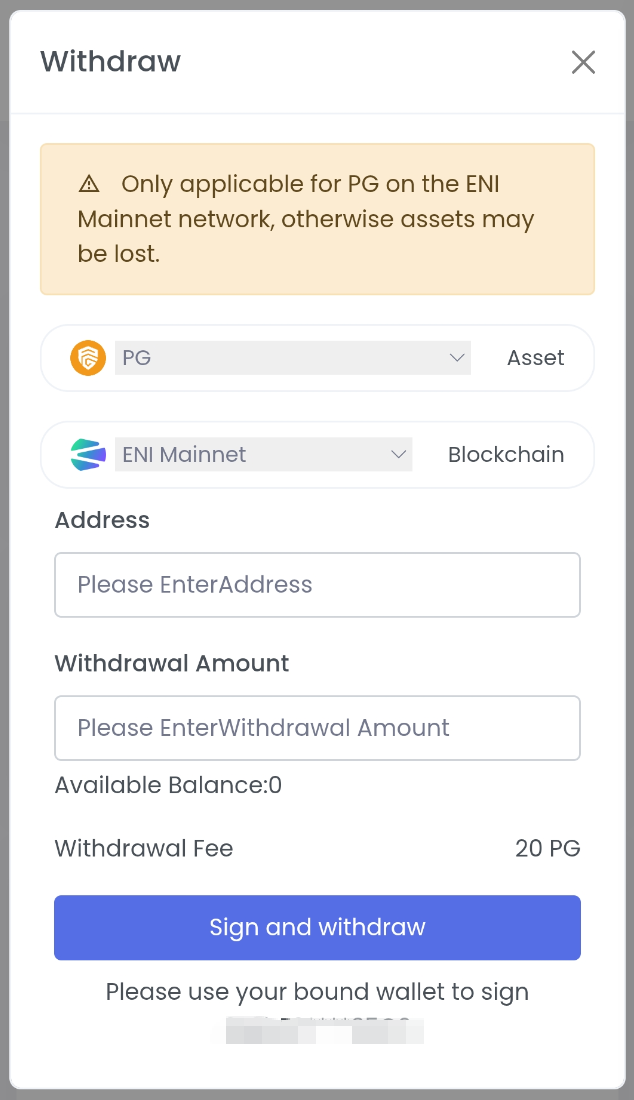Open the PG asset dropdown
Viewport: 634px width, 1100px height.
tap(292, 358)
